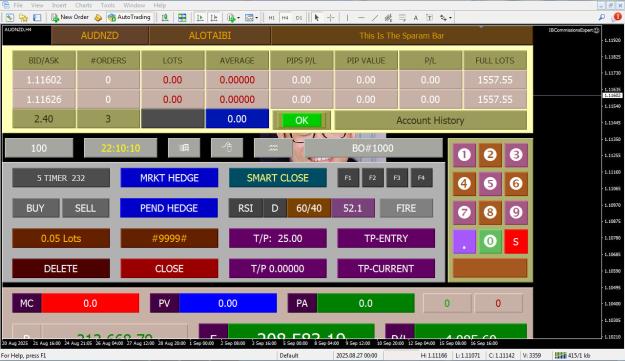Click keypad number 5
This screenshot has width=625, height=361.
pyautogui.click(x=490, y=184)
